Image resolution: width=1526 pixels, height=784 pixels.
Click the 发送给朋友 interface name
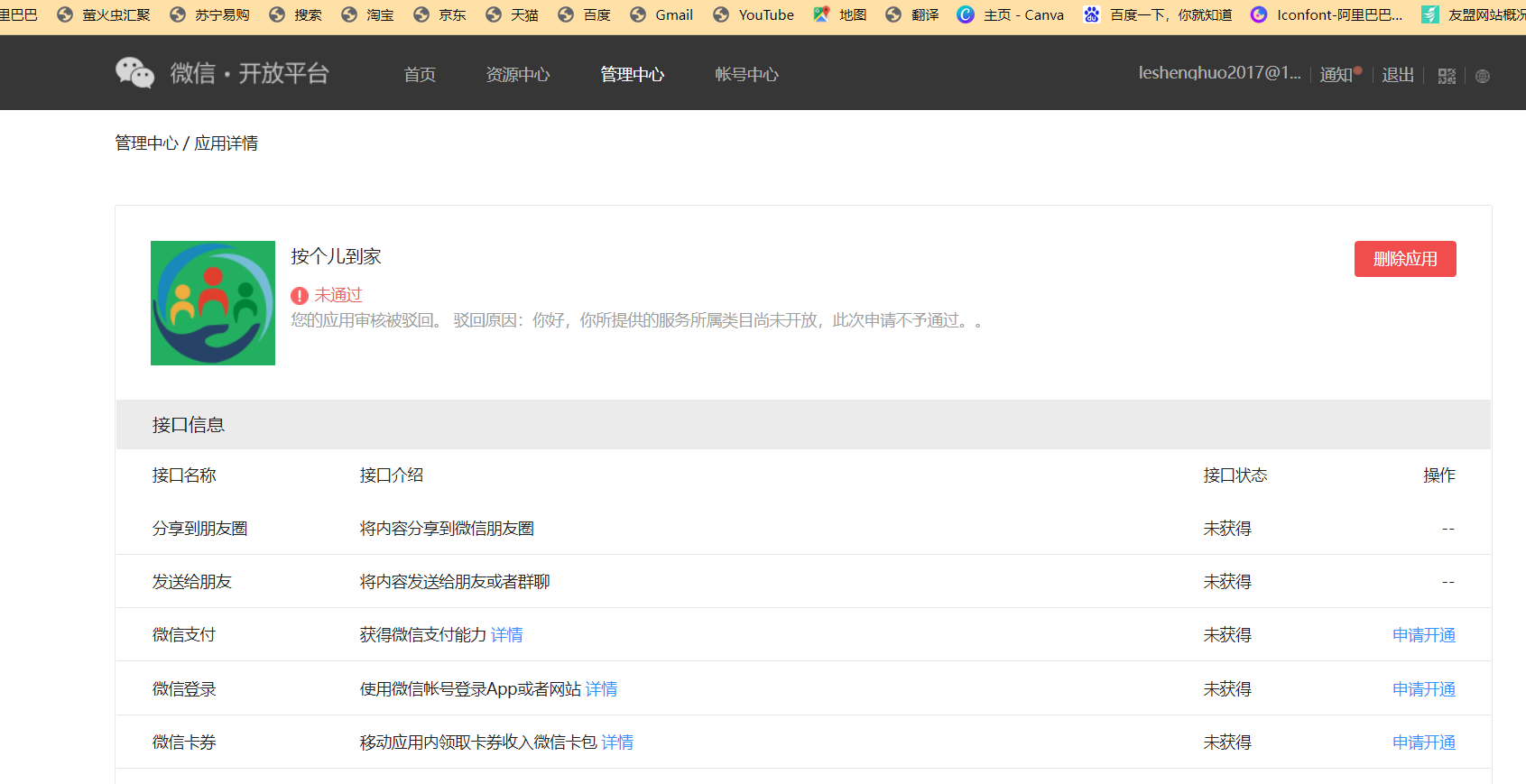192,582
